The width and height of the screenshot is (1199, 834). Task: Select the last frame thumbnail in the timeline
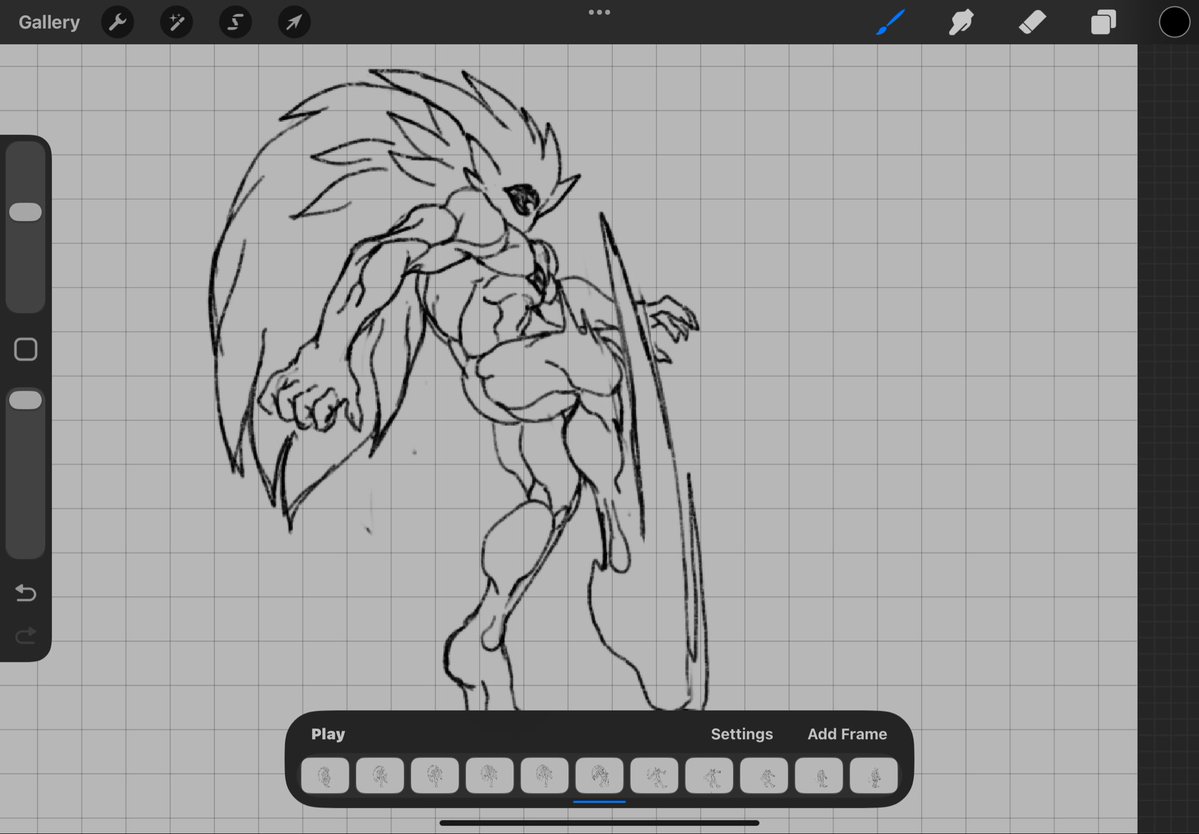(873, 775)
